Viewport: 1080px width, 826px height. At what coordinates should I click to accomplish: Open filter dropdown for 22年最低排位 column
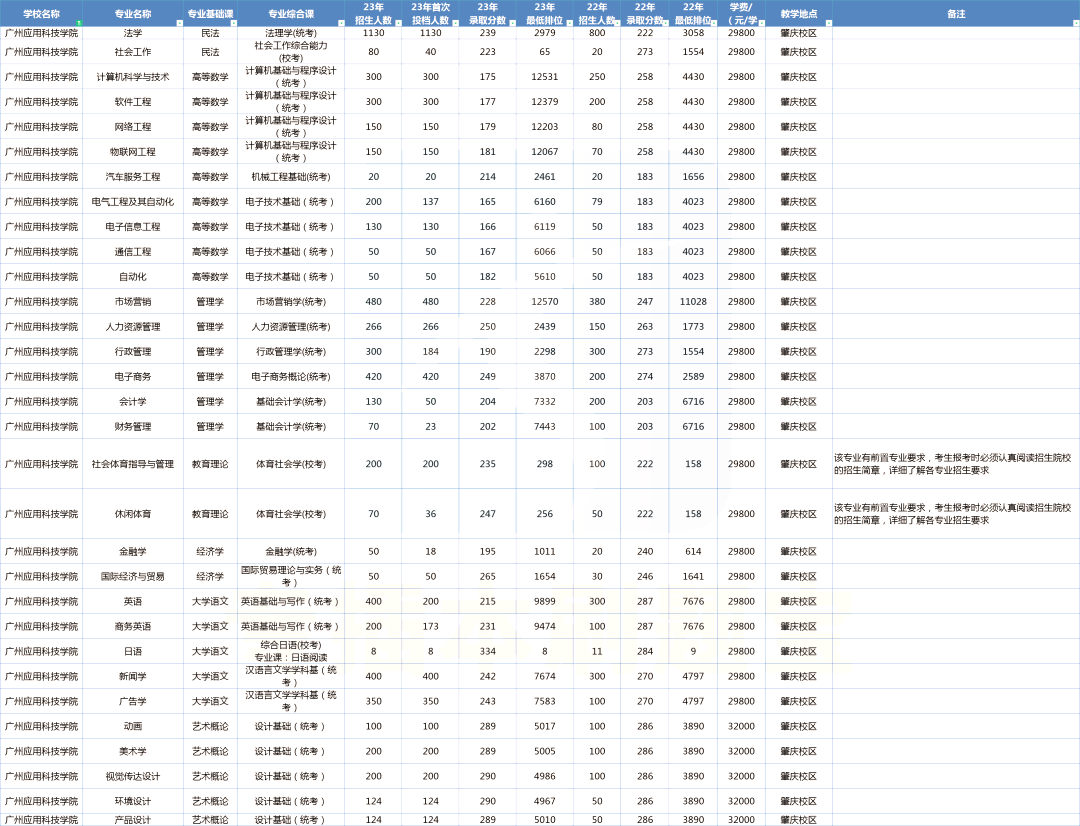coord(713,23)
